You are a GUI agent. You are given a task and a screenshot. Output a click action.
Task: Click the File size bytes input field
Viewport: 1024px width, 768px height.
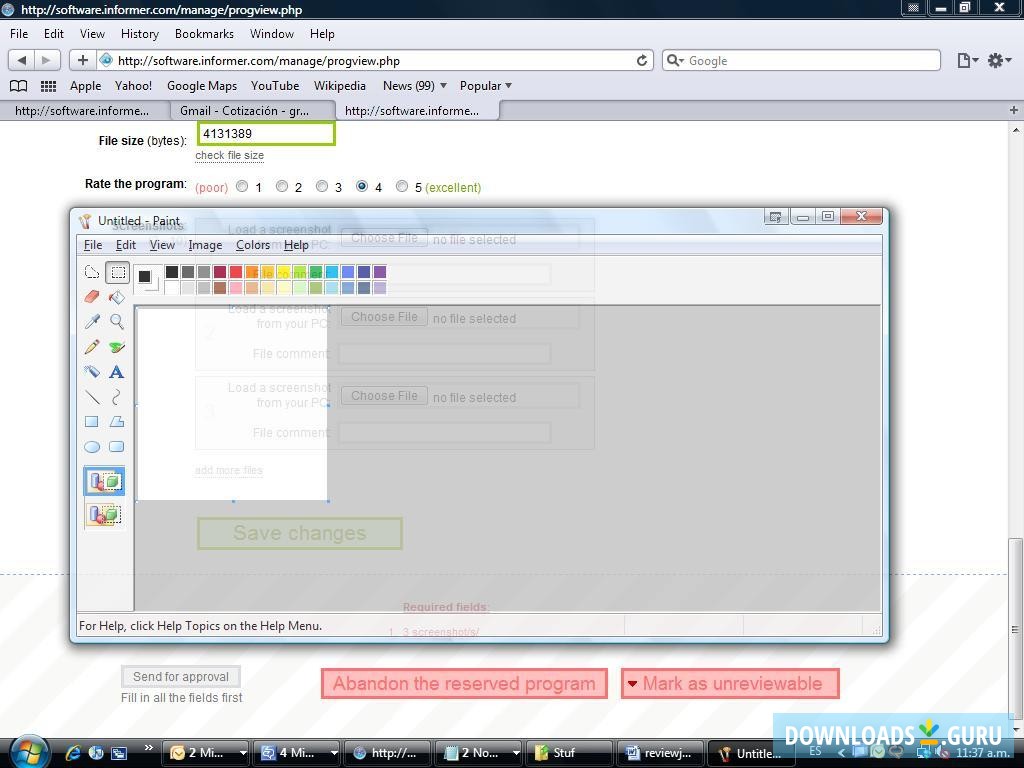pos(266,134)
